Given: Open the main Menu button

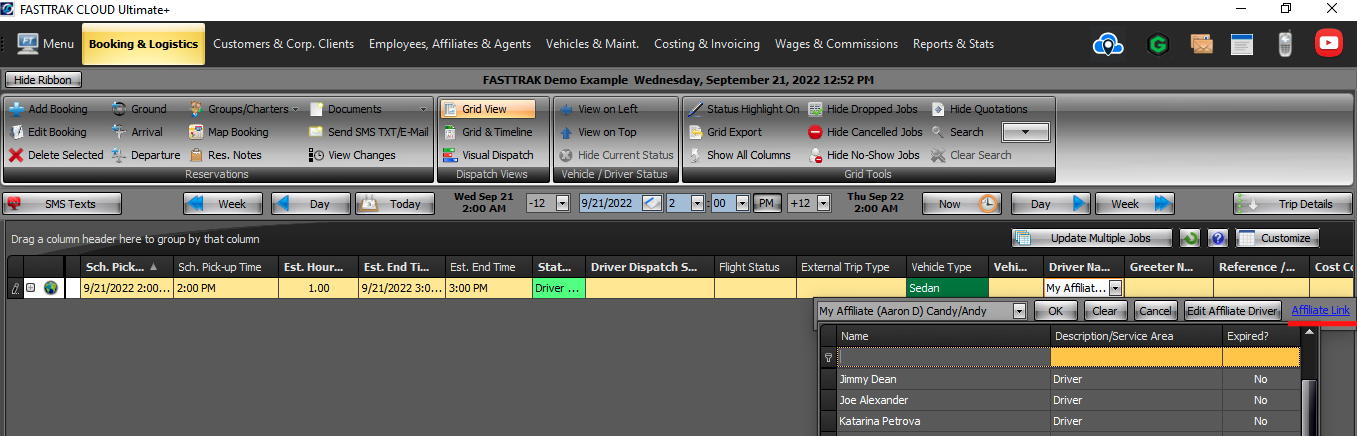Looking at the screenshot, I should click(46, 44).
